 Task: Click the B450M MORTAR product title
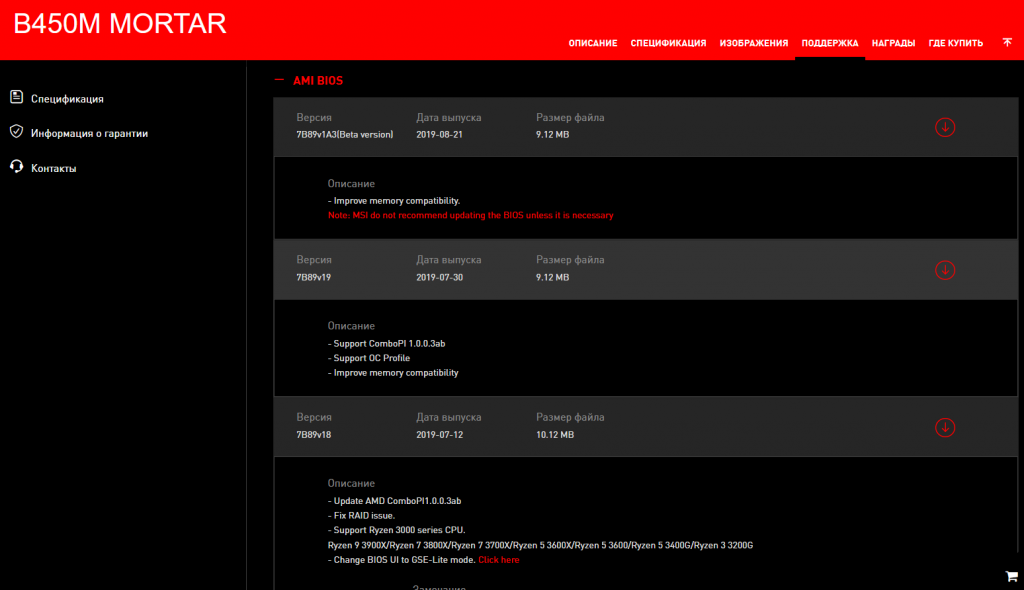120,24
